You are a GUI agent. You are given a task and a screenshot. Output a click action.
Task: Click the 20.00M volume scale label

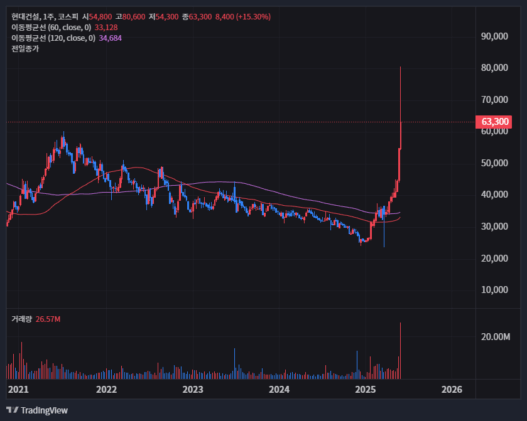[495, 337]
